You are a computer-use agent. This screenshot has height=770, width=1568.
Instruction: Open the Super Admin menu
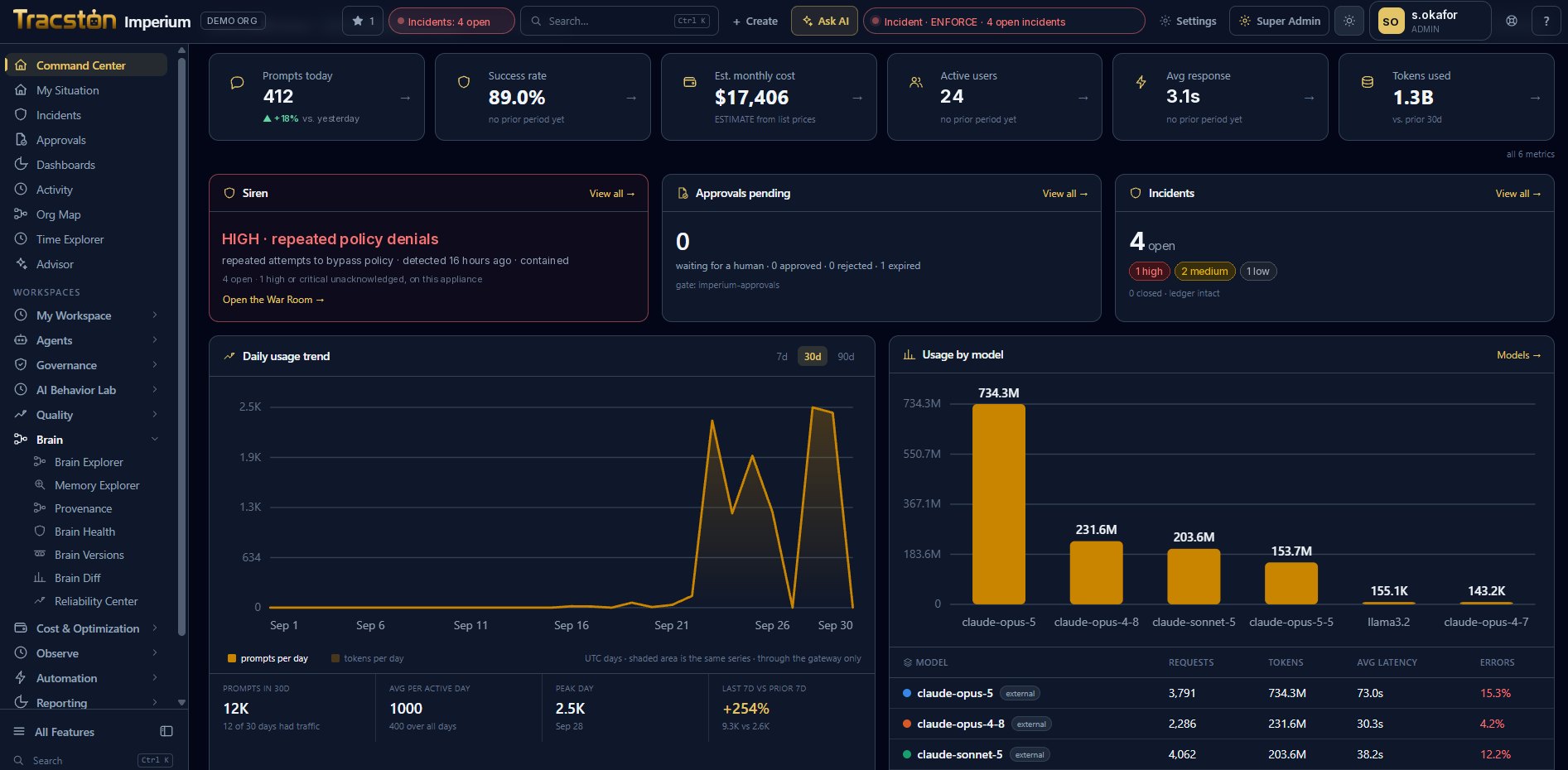1279,21
